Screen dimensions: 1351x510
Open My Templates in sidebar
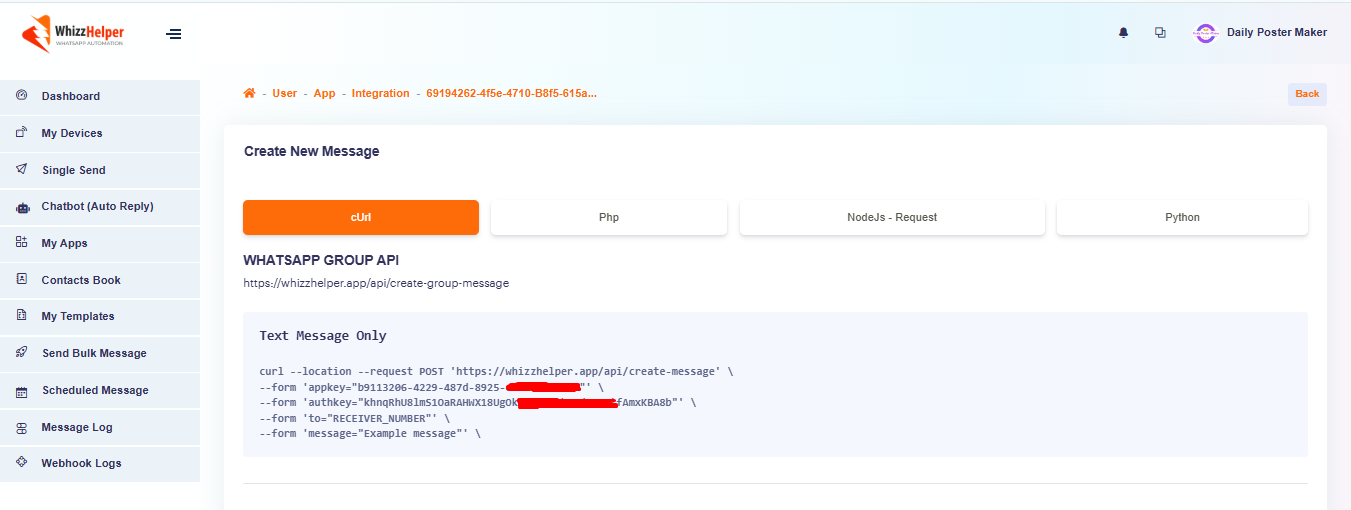[x=100, y=317]
